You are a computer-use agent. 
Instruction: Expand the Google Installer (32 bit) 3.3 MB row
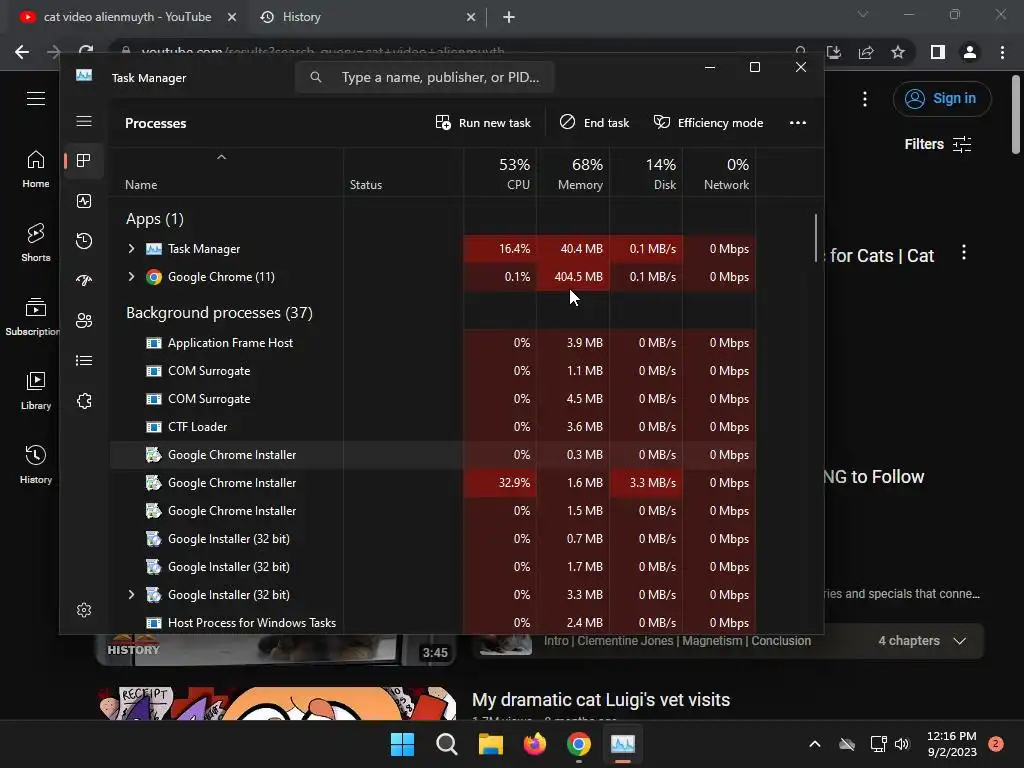point(131,595)
